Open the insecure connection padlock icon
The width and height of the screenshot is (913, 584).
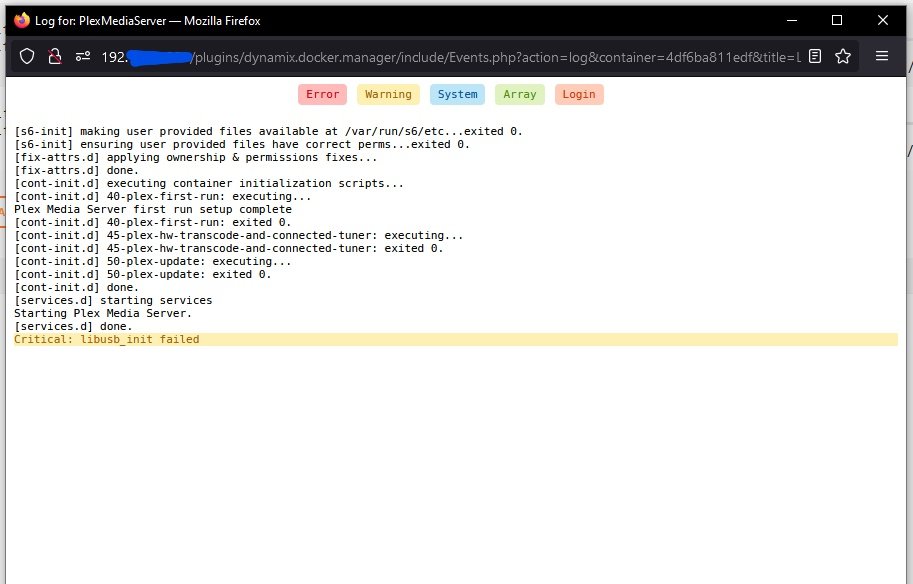point(55,56)
